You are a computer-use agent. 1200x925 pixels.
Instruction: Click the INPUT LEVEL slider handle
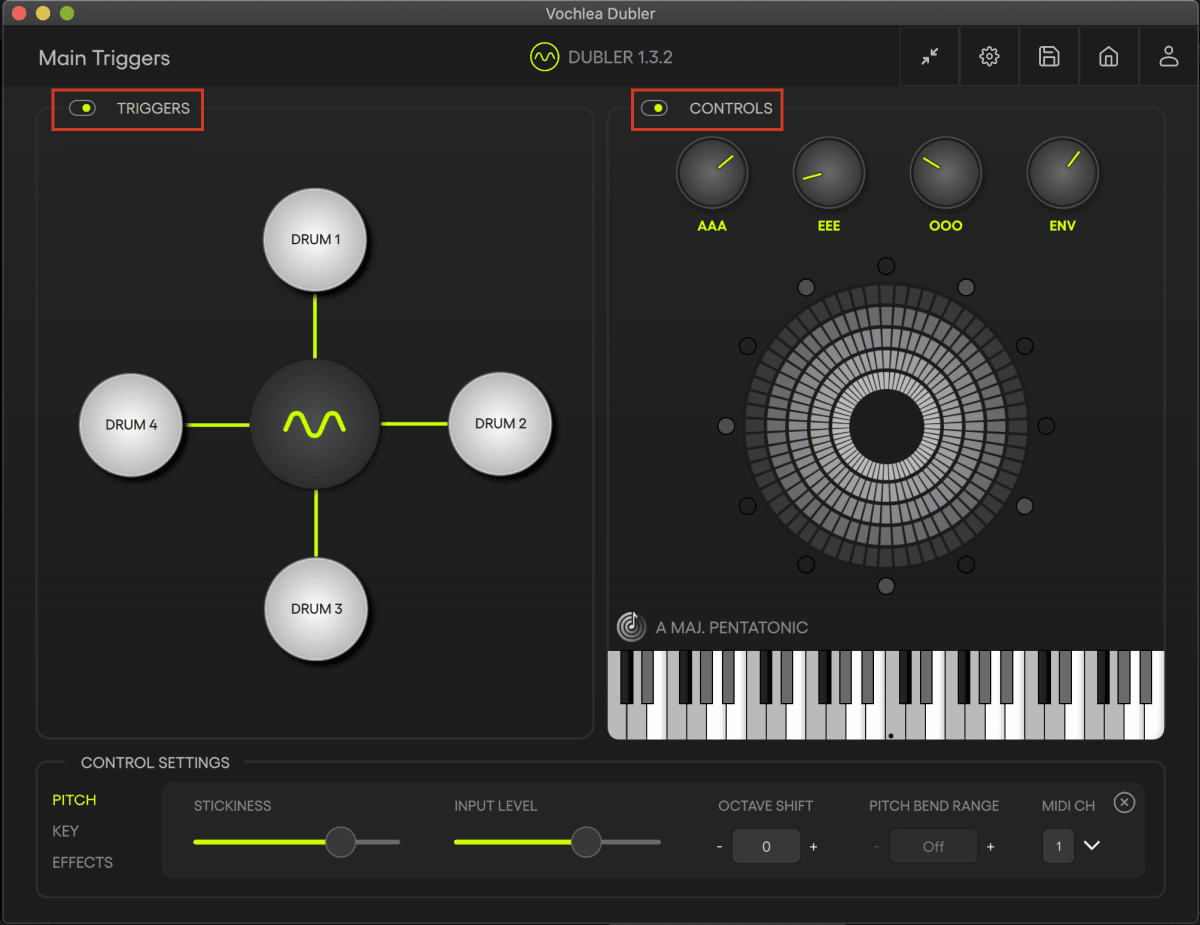(586, 842)
